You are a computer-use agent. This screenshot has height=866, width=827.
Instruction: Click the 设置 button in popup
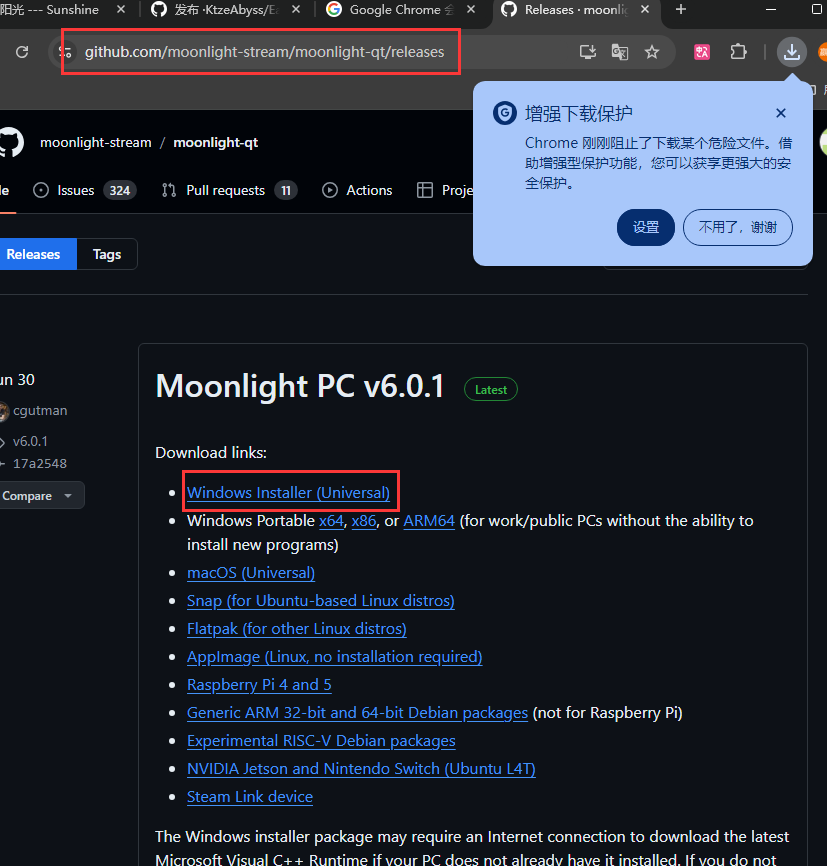tap(646, 227)
